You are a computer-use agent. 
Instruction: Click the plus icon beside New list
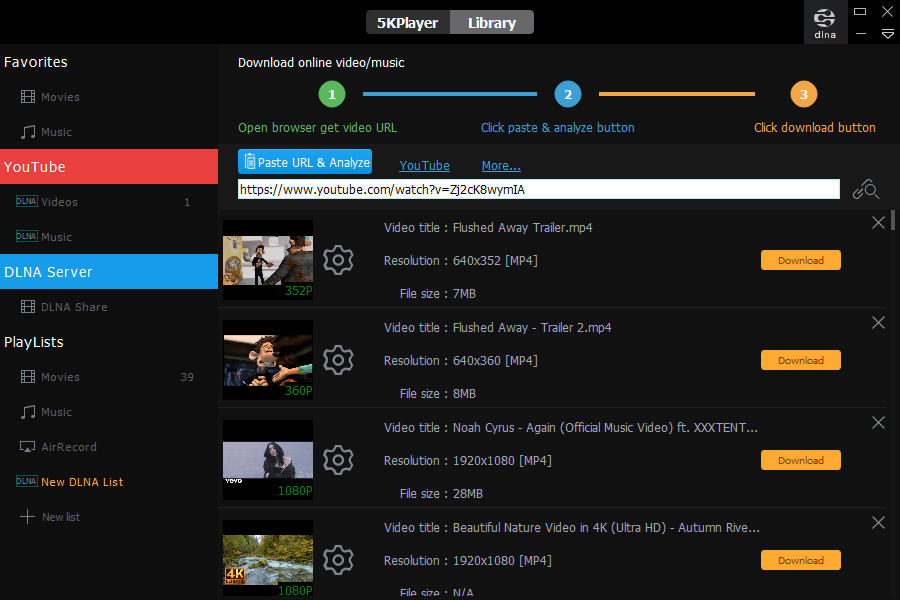pos(27,517)
